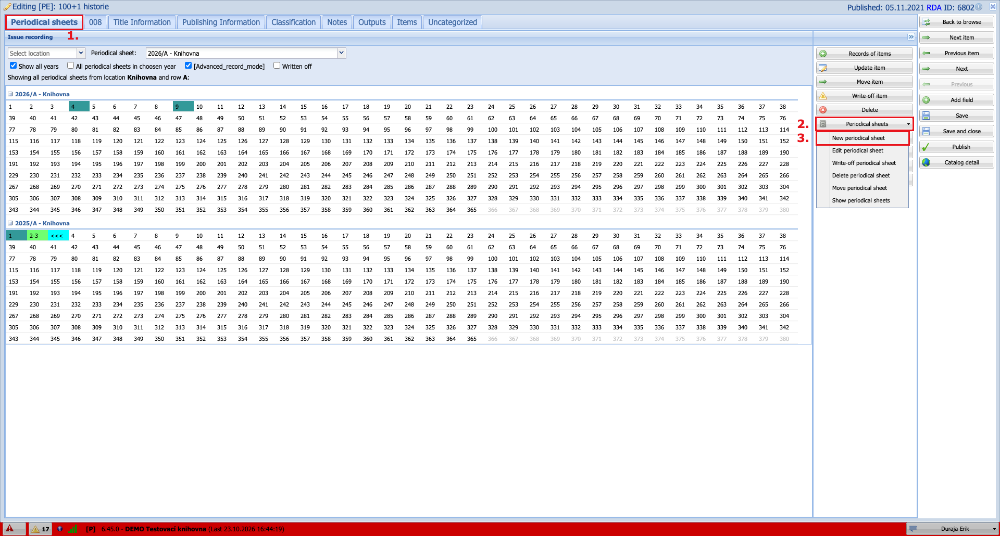Collapse the side panel with double arrow
Screen dimensions: 1000x536
[911, 37]
